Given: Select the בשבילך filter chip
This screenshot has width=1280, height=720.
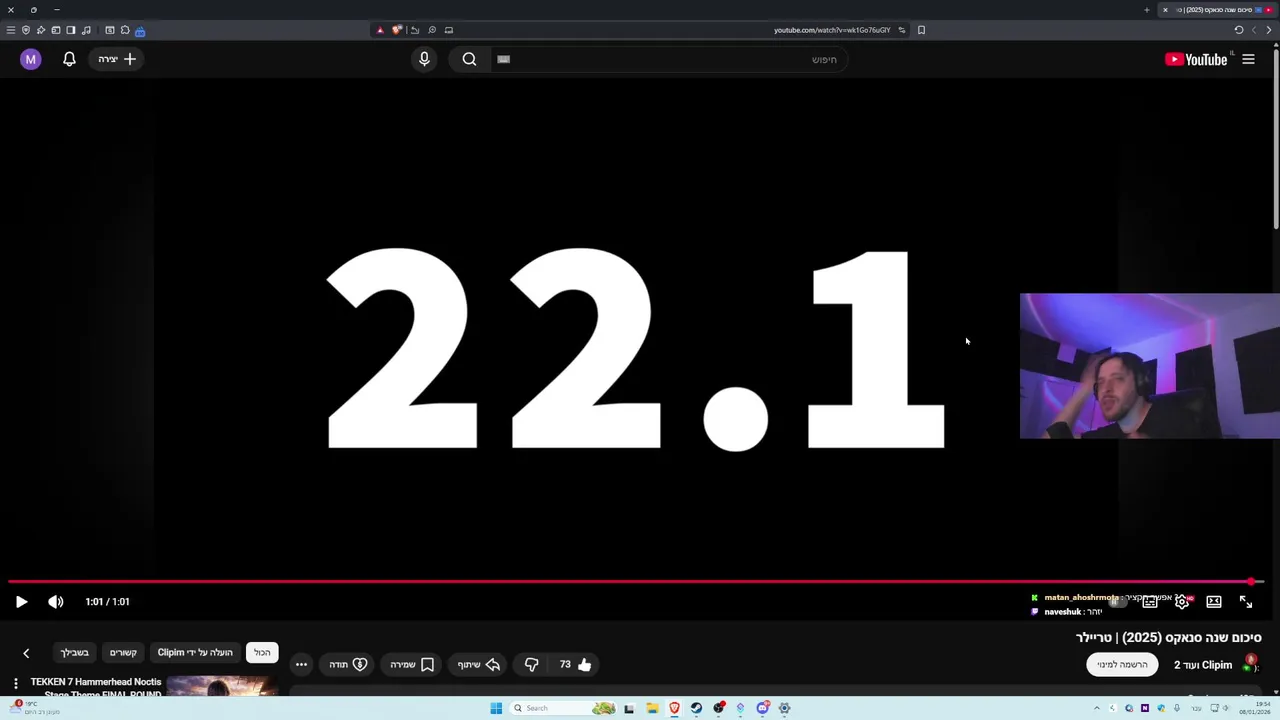Looking at the screenshot, I should click(75, 652).
